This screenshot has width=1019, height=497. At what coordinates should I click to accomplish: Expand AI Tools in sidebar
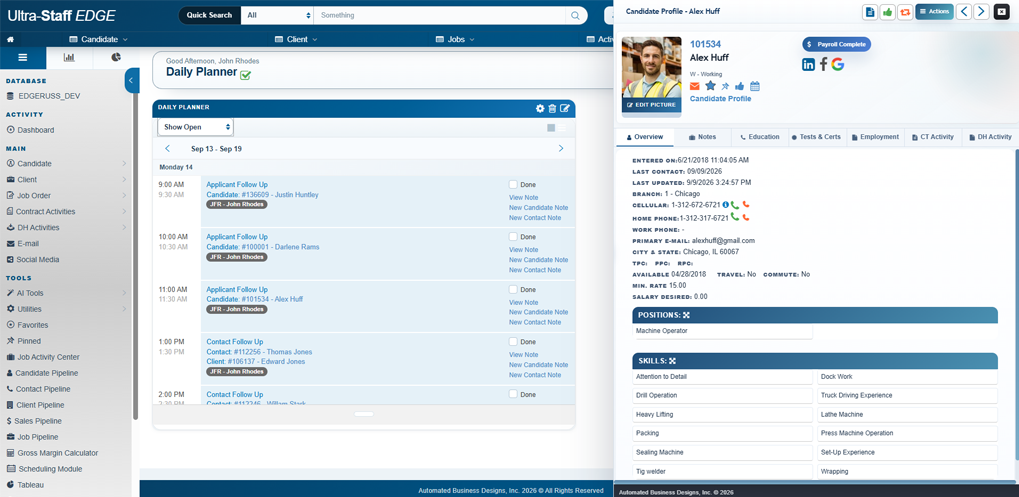(66, 293)
